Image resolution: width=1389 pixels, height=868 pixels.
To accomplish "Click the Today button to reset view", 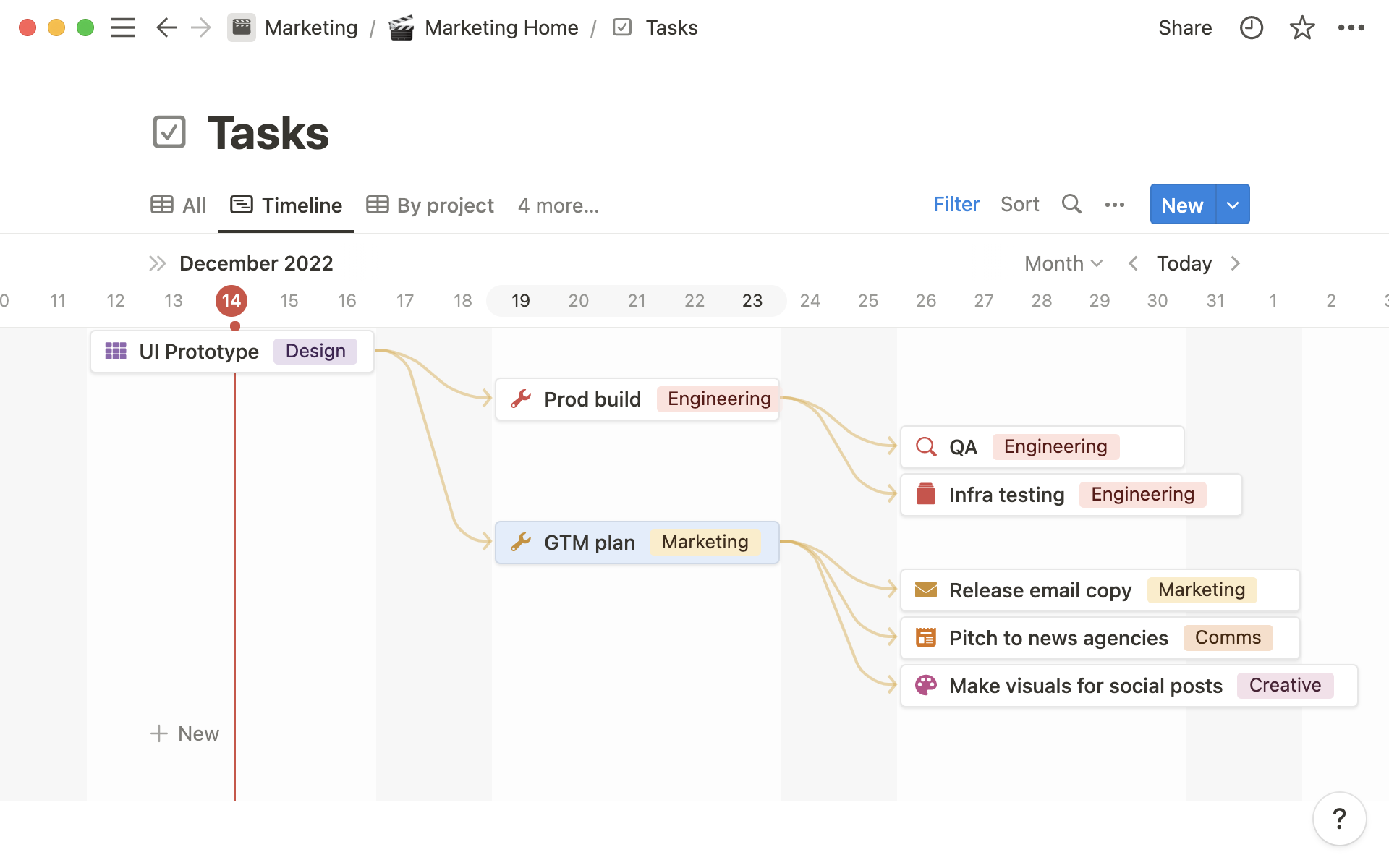I will [x=1185, y=263].
